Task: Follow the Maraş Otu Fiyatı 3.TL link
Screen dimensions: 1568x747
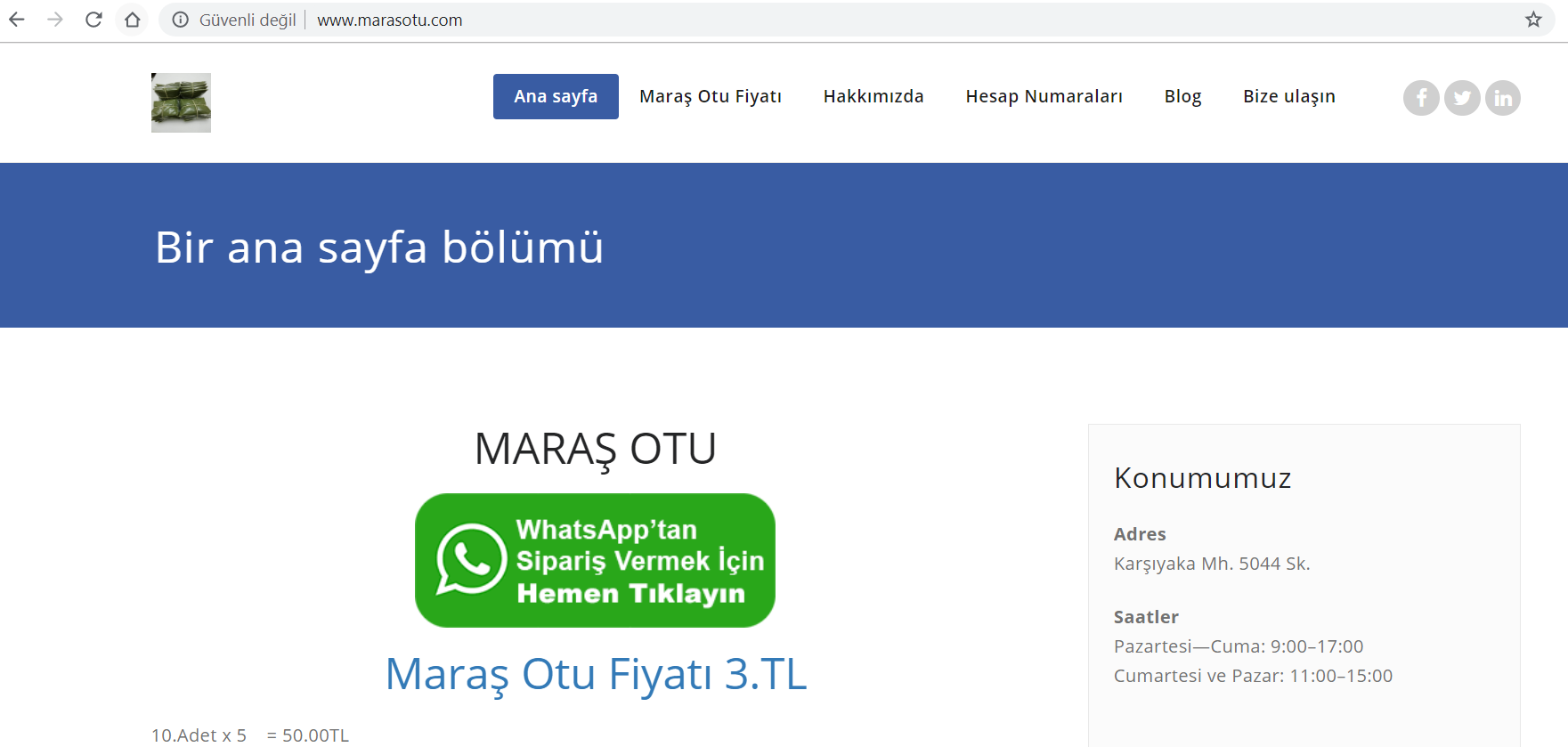Action: tap(596, 674)
